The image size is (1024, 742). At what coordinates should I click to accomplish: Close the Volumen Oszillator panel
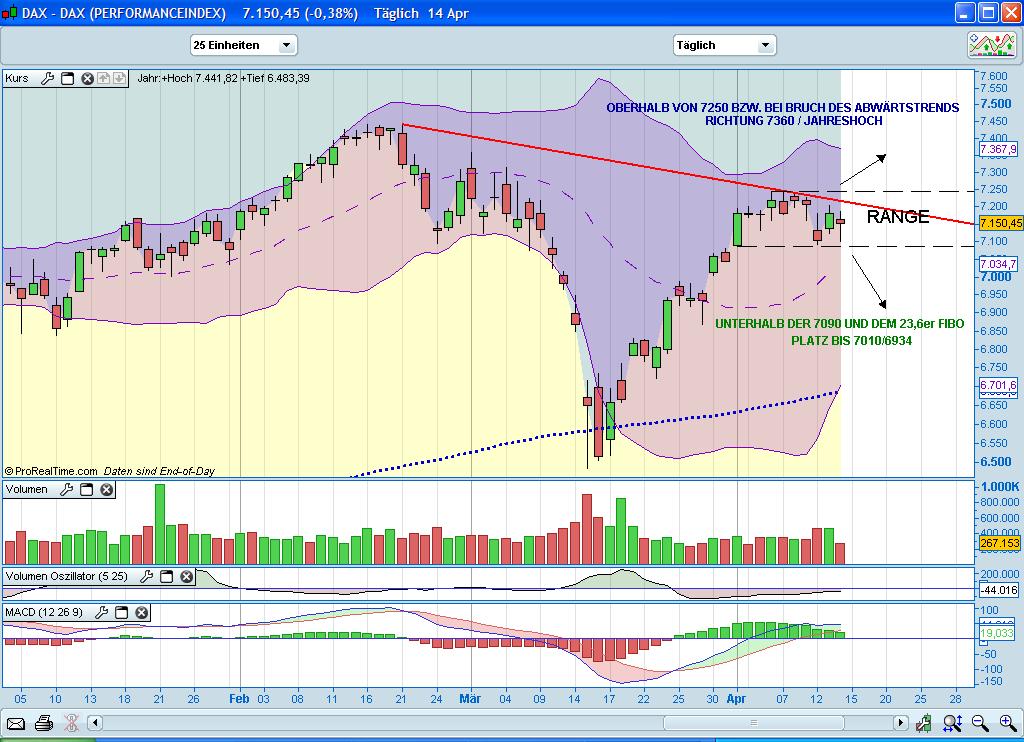187,576
